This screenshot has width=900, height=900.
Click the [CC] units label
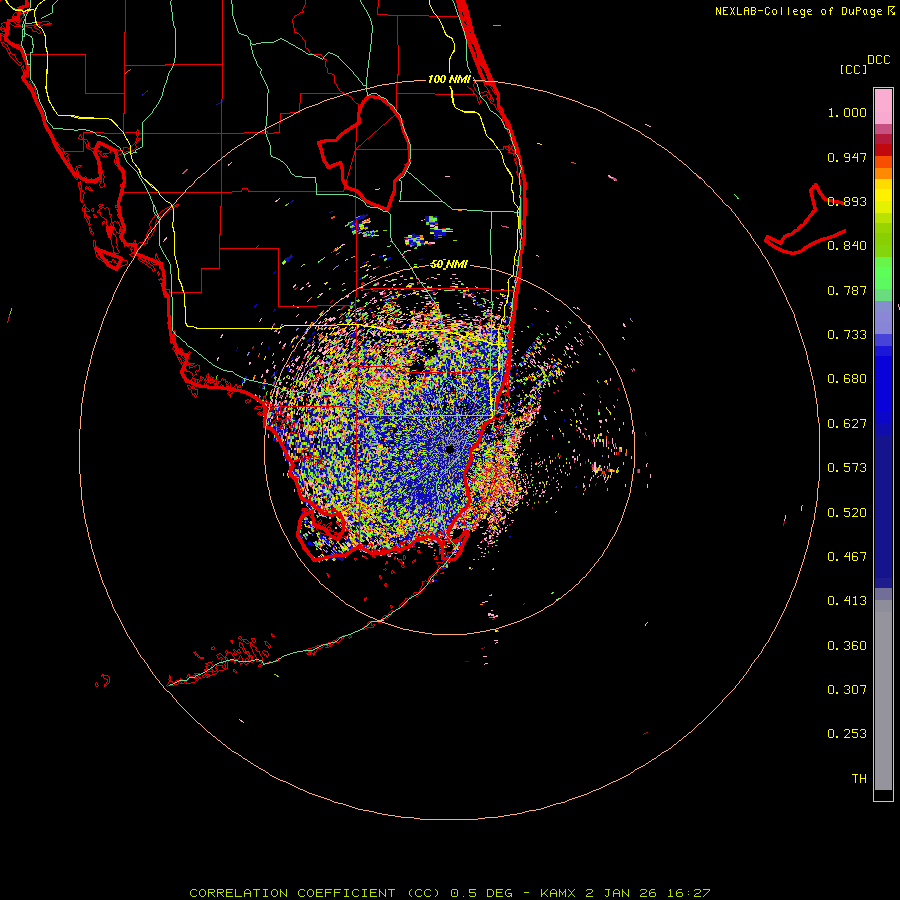coord(853,69)
